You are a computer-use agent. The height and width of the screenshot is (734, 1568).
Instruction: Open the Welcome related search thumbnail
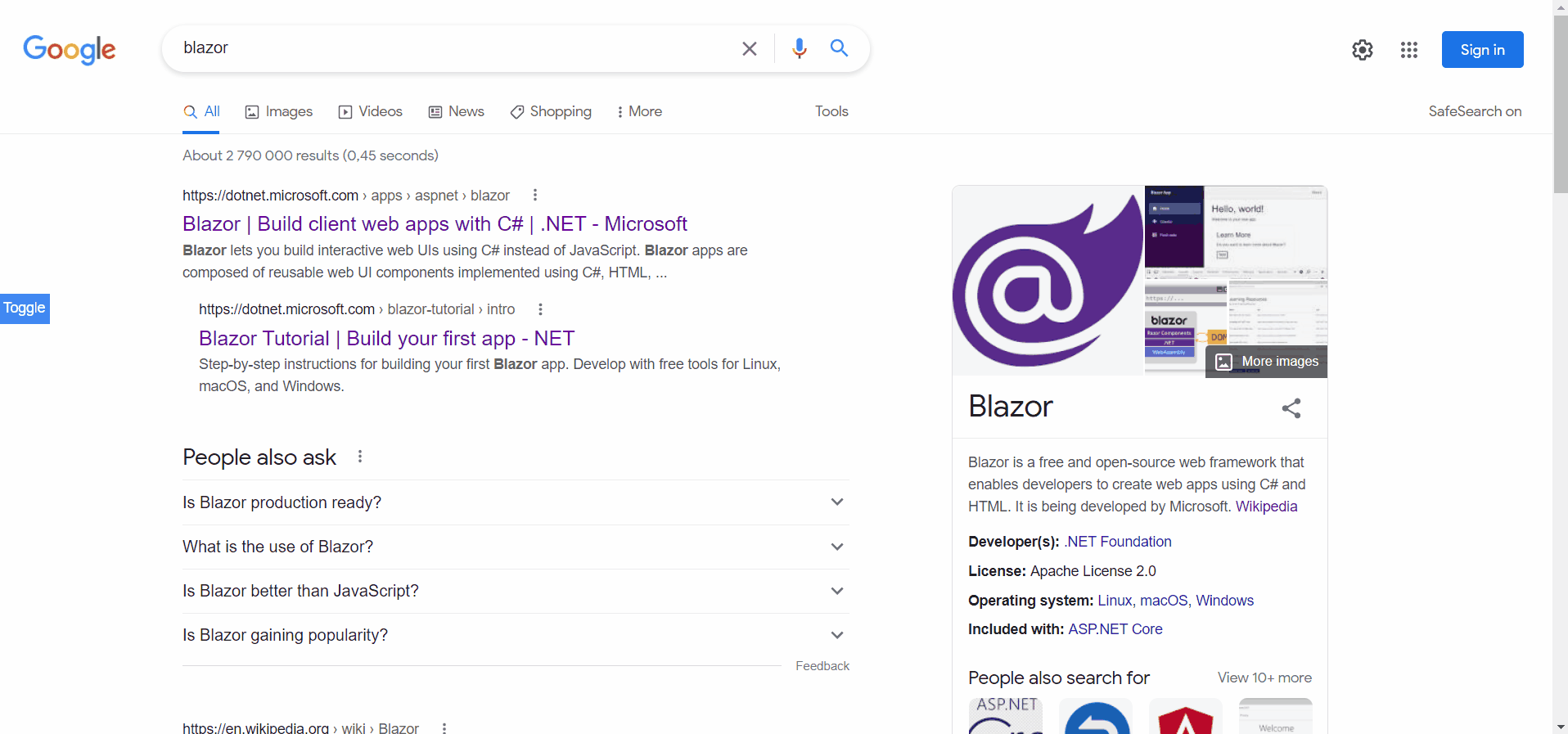1276,716
